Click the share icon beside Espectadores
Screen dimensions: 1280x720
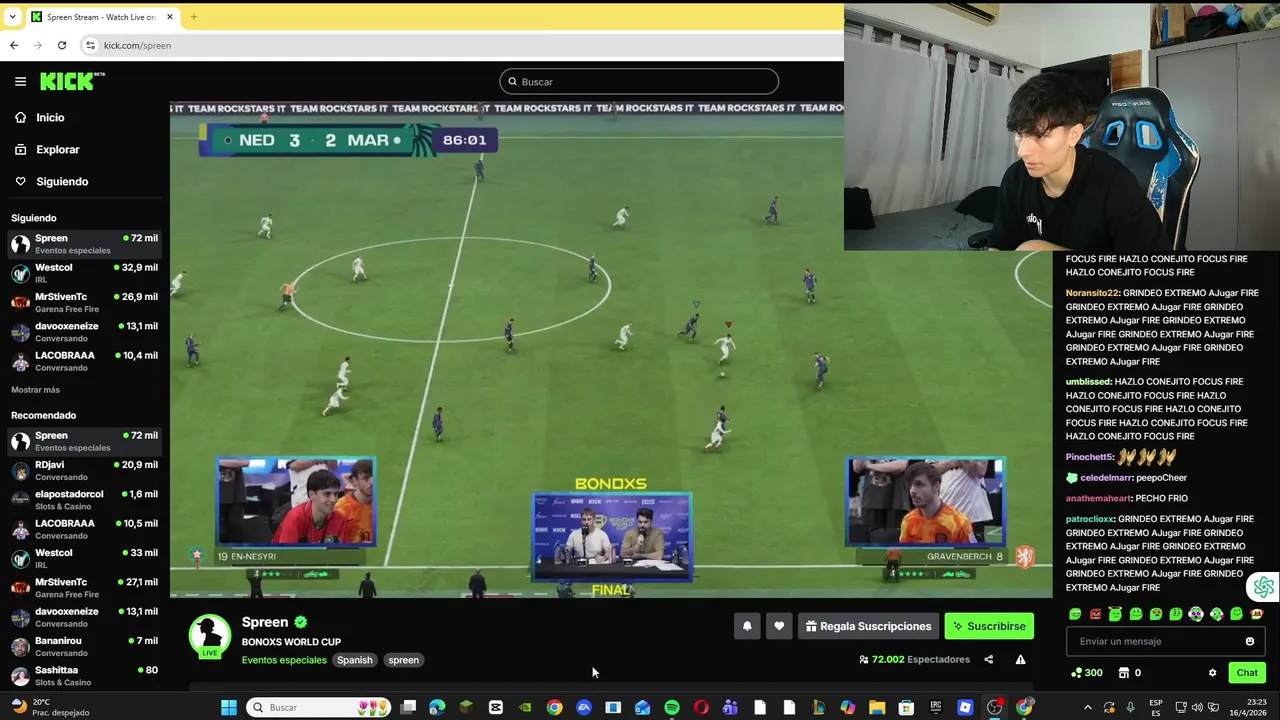(989, 659)
